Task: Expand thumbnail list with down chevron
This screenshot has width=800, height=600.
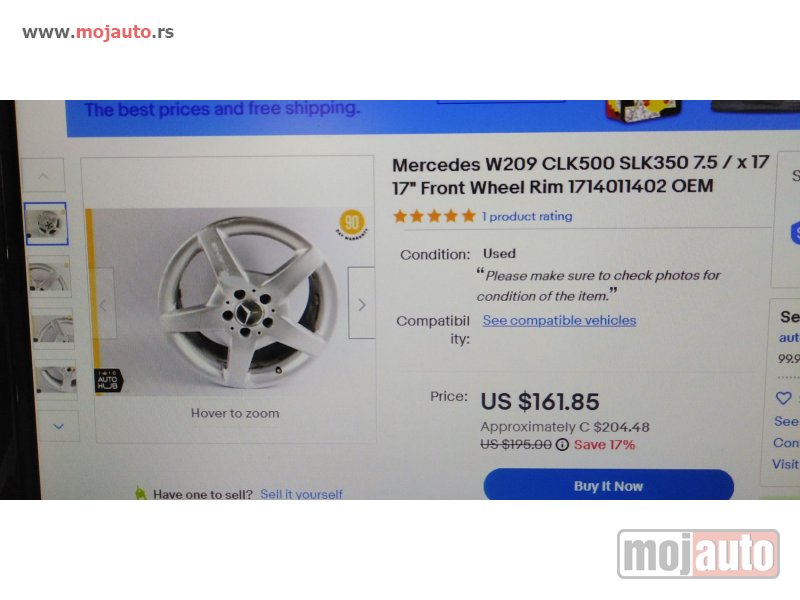Action: tap(59, 426)
